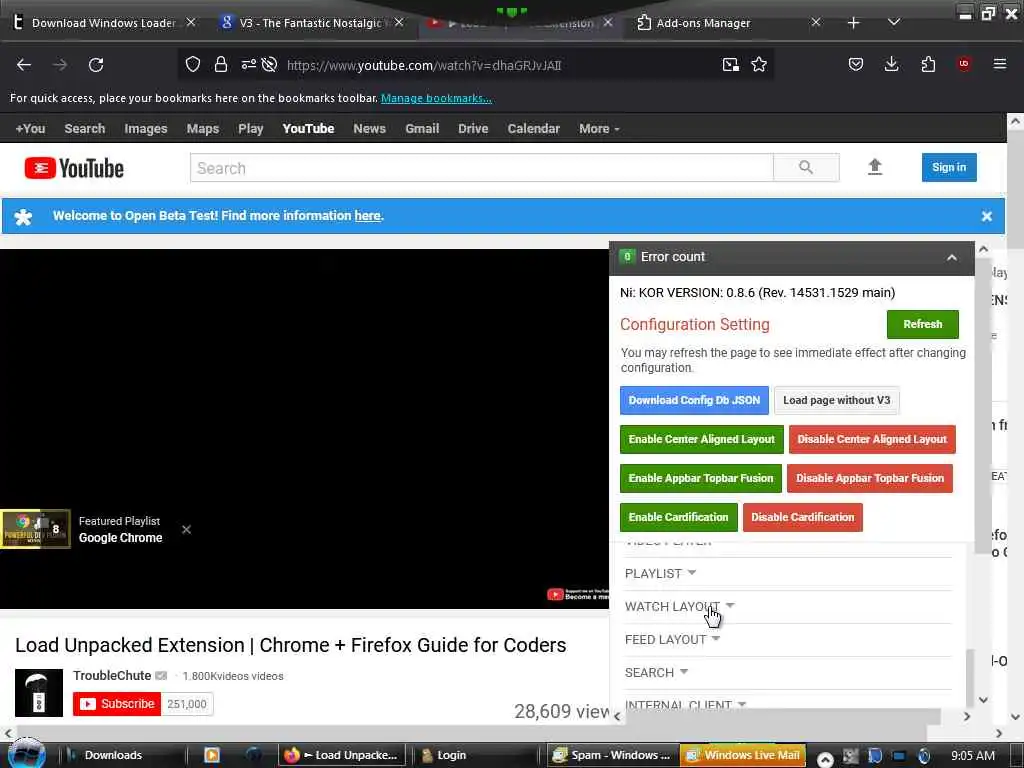Collapse the Error count panel
This screenshot has width=1024, height=768.
[952, 257]
